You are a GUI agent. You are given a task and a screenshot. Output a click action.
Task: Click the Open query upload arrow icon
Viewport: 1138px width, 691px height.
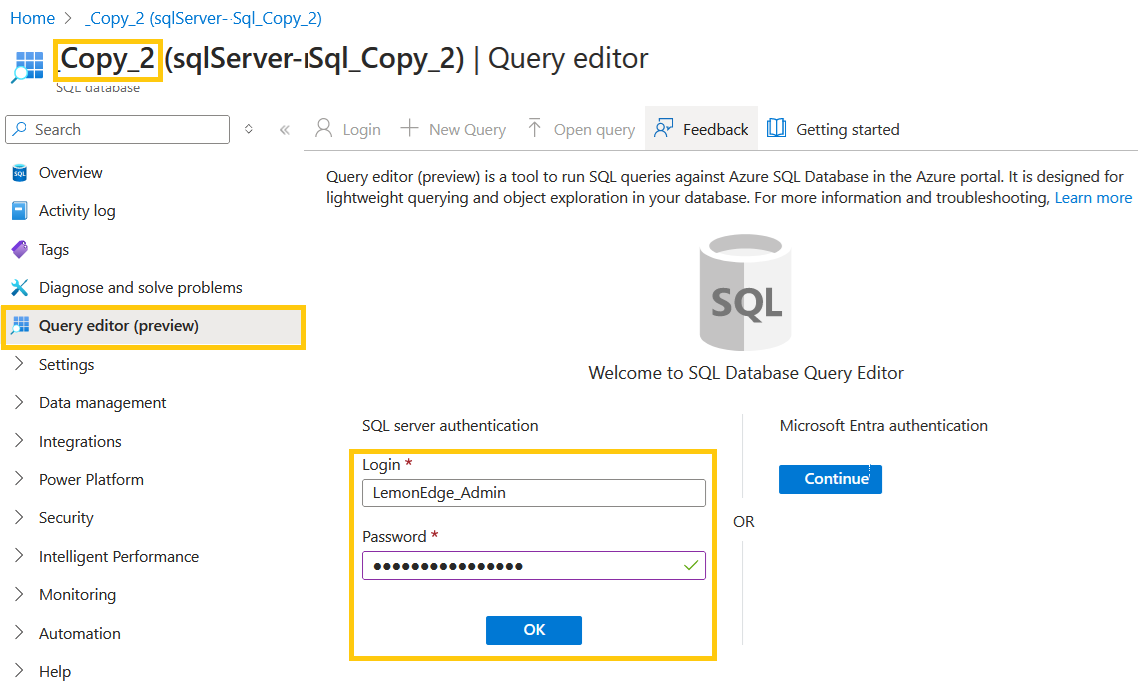[534, 128]
